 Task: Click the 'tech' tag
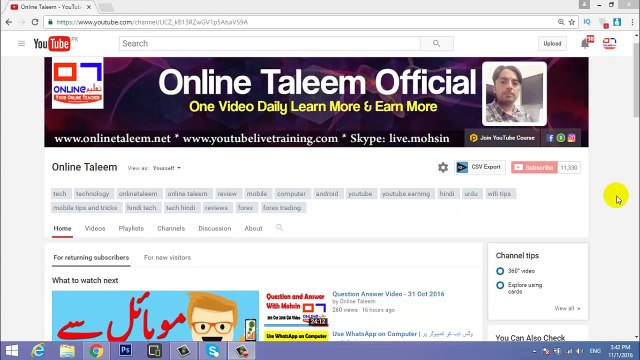click(x=60, y=193)
